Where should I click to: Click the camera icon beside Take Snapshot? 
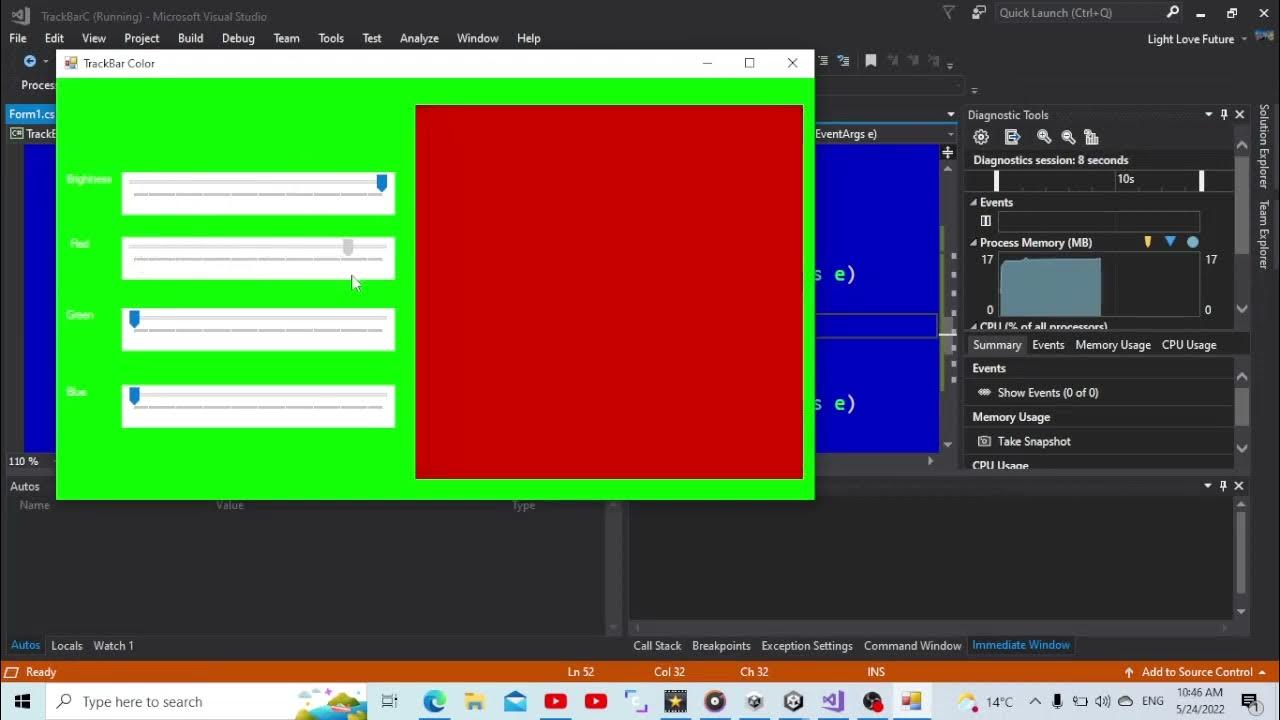984,441
